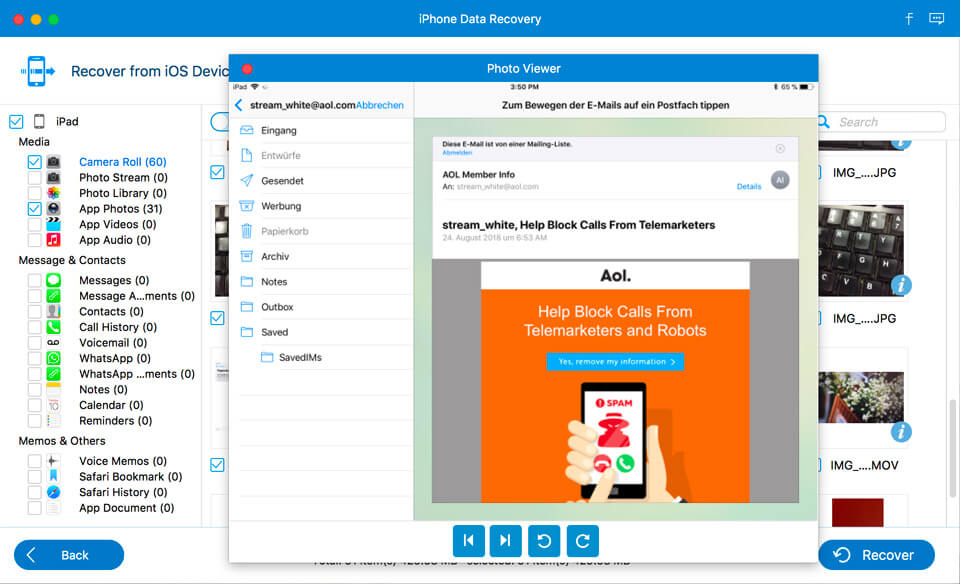Uncheck the App Photos checkbox

tap(35, 209)
